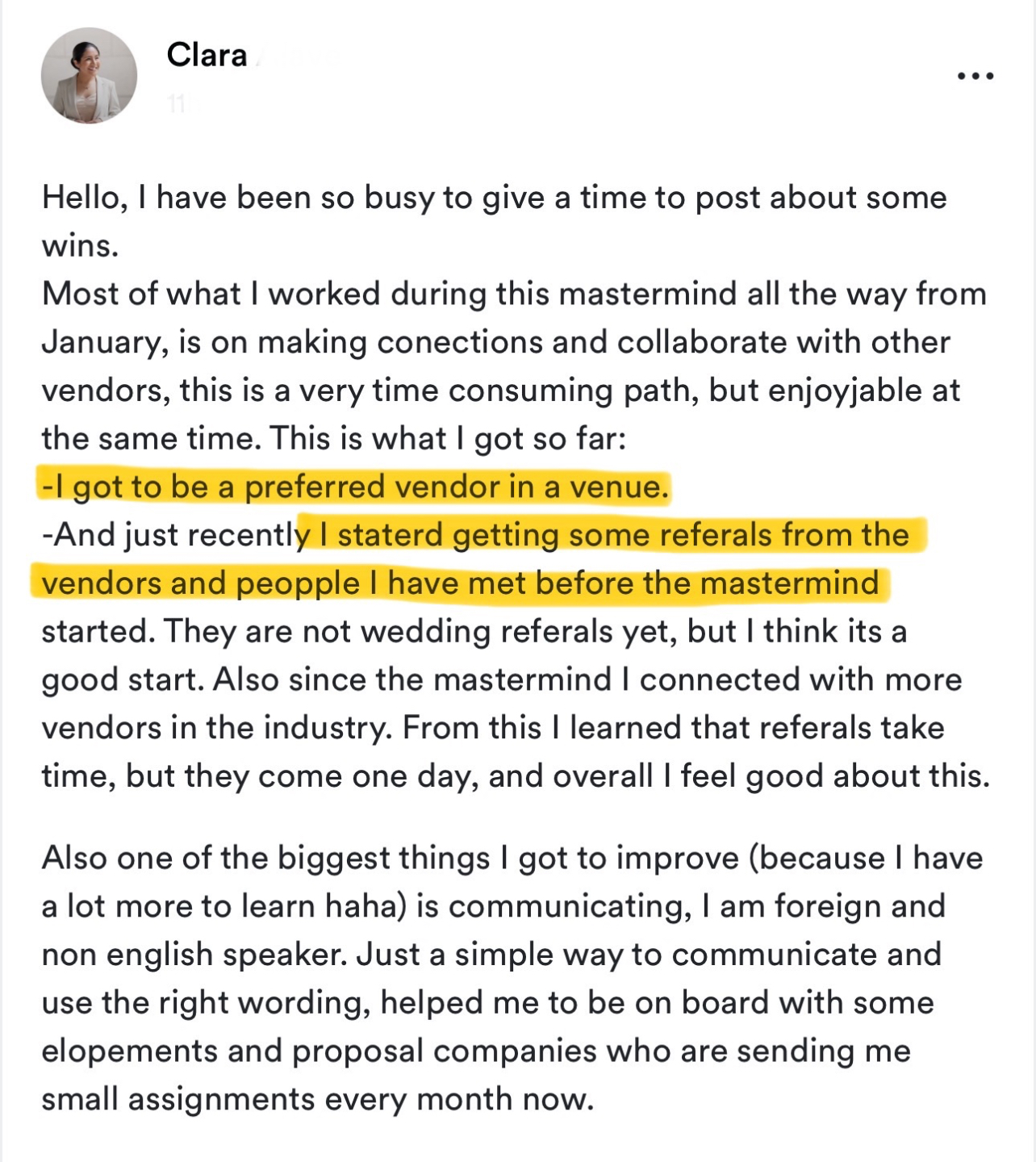Click the faded post timestamp under Clara

(x=178, y=103)
